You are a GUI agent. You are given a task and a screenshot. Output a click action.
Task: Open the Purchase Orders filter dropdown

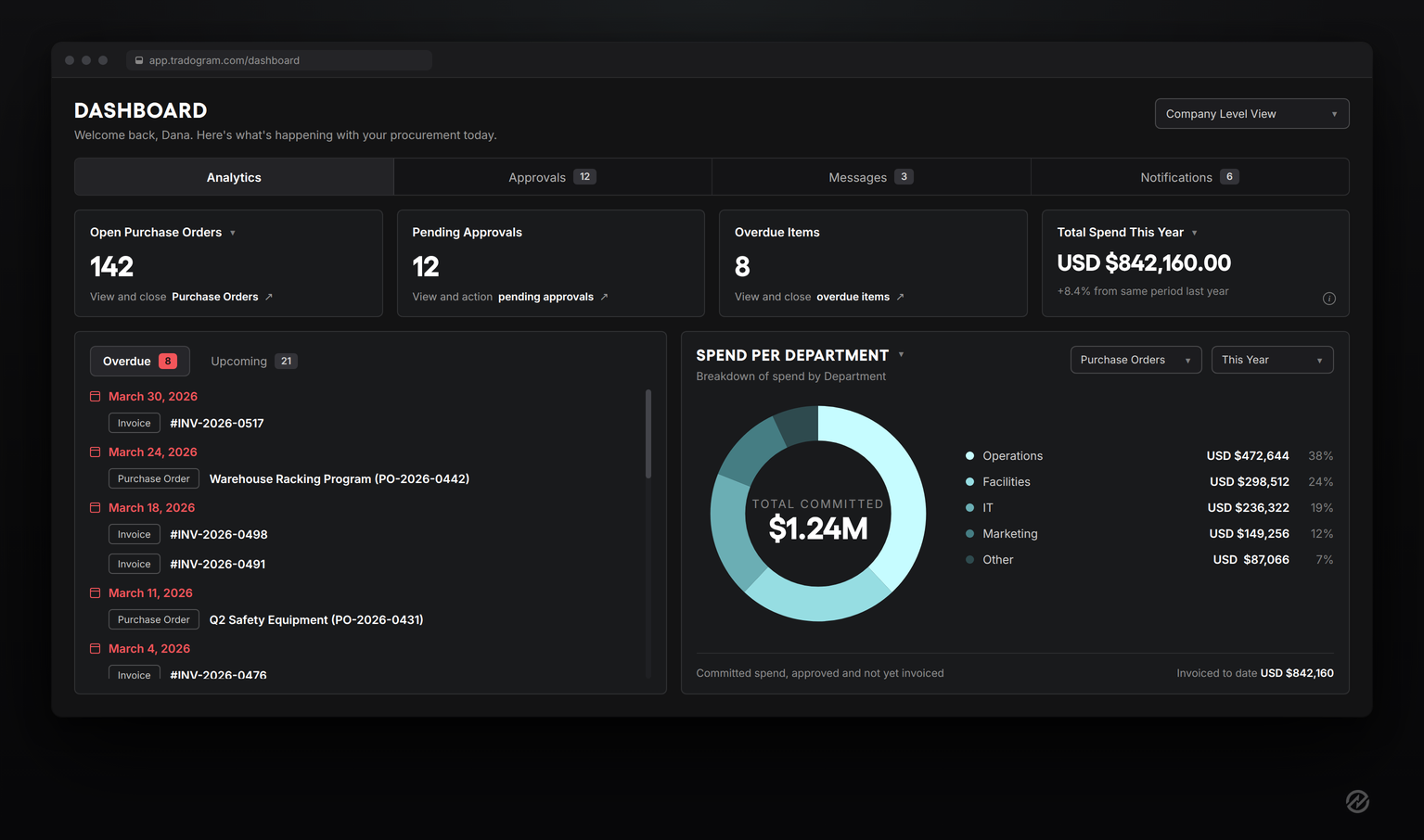1135,360
